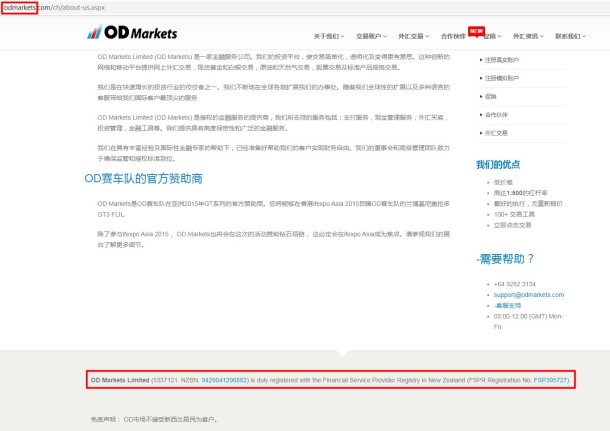Click NZBN number 9429041296882 link in footer
The image size is (610, 431).
[x=224, y=380]
